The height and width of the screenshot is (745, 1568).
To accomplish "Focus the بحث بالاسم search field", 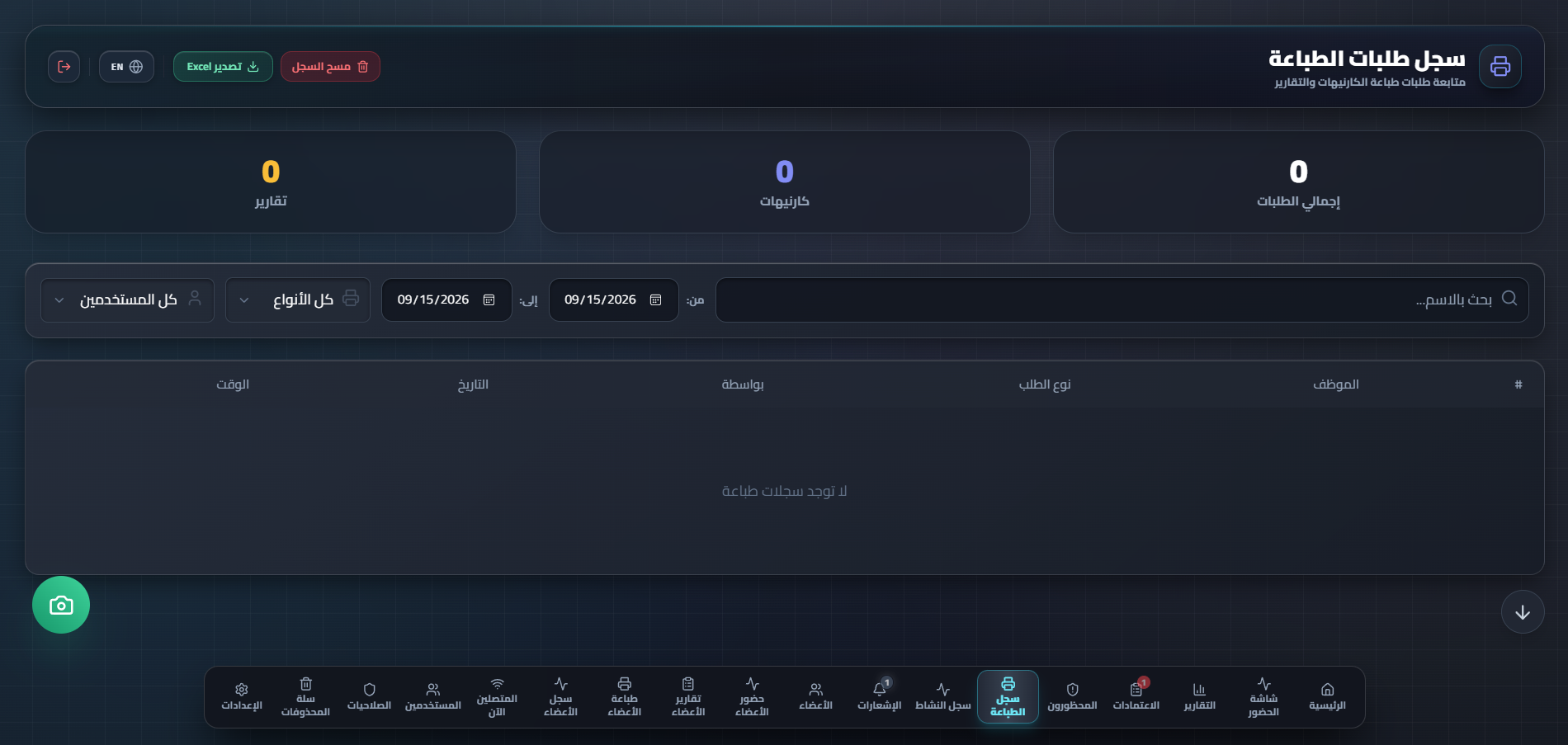I will click(1122, 299).
